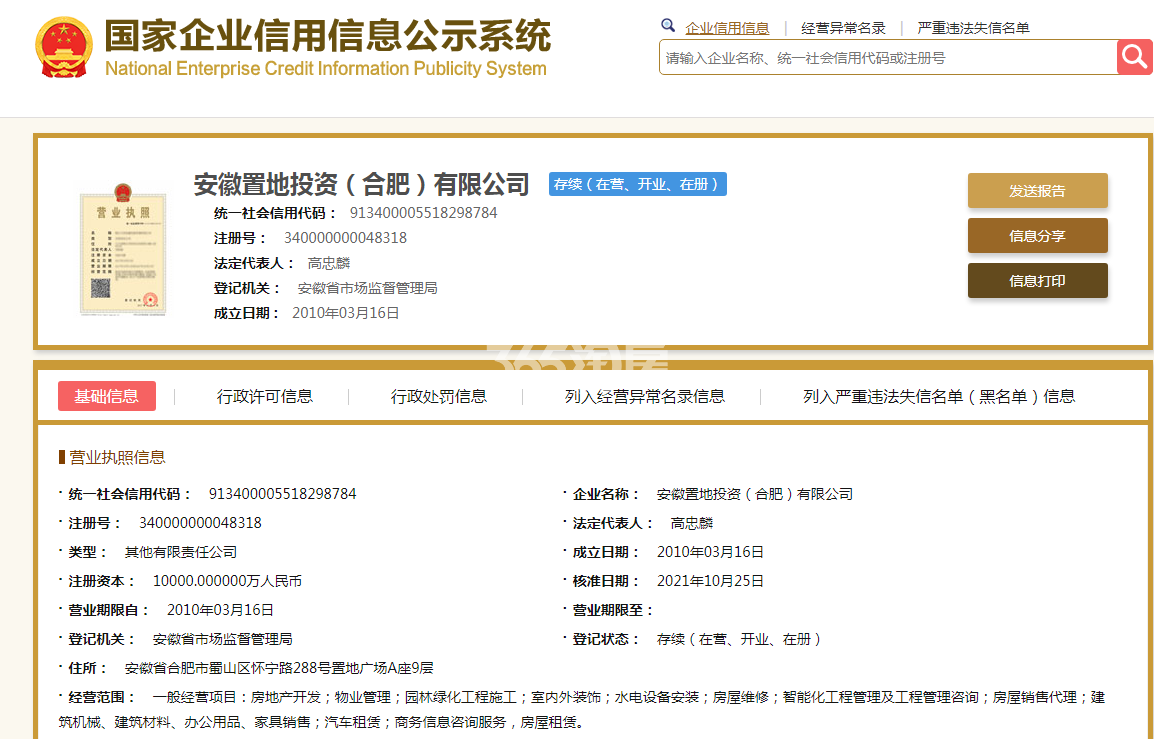Select the 严重违法失信名单 search category
This screenshot has height=739, width=1154.
(x=973, y=28)
